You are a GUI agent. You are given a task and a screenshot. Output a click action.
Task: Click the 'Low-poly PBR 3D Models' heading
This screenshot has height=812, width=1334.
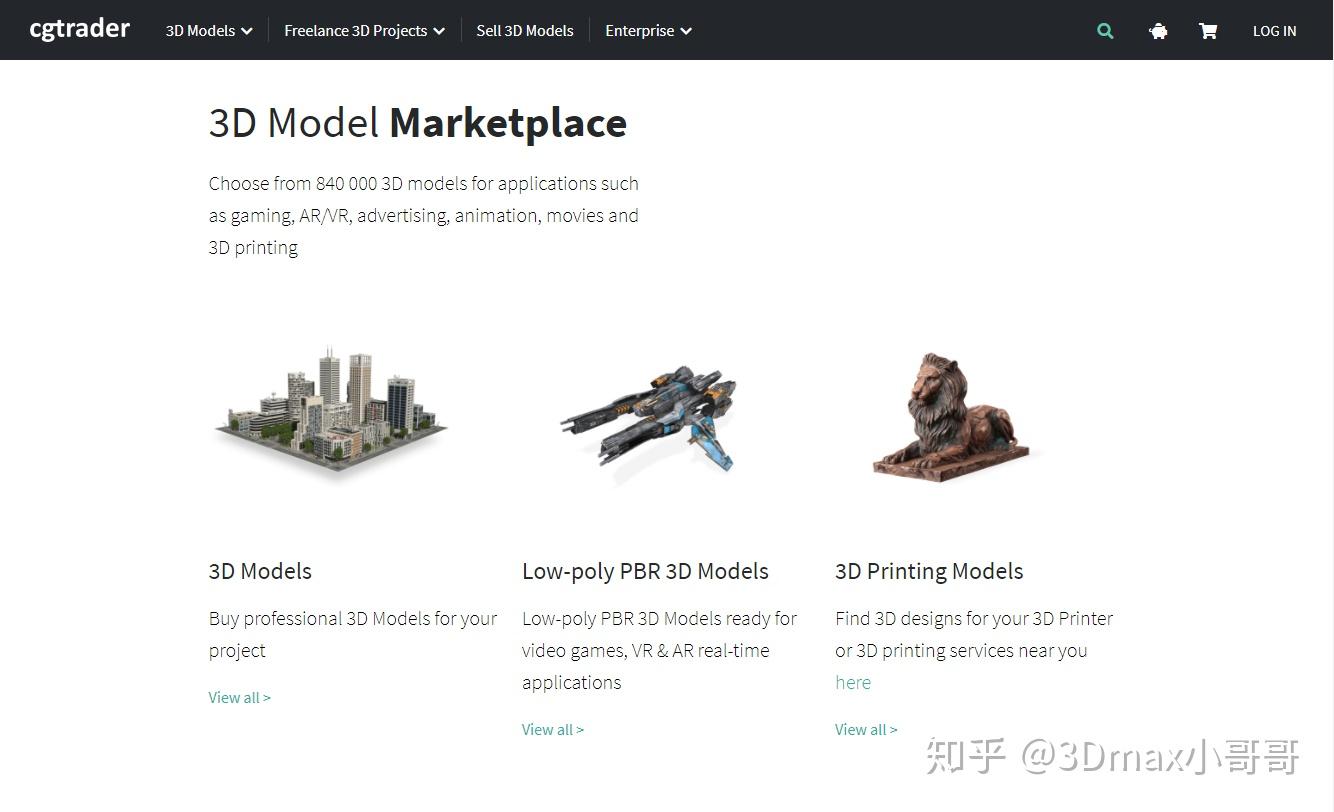coord(645,571)
